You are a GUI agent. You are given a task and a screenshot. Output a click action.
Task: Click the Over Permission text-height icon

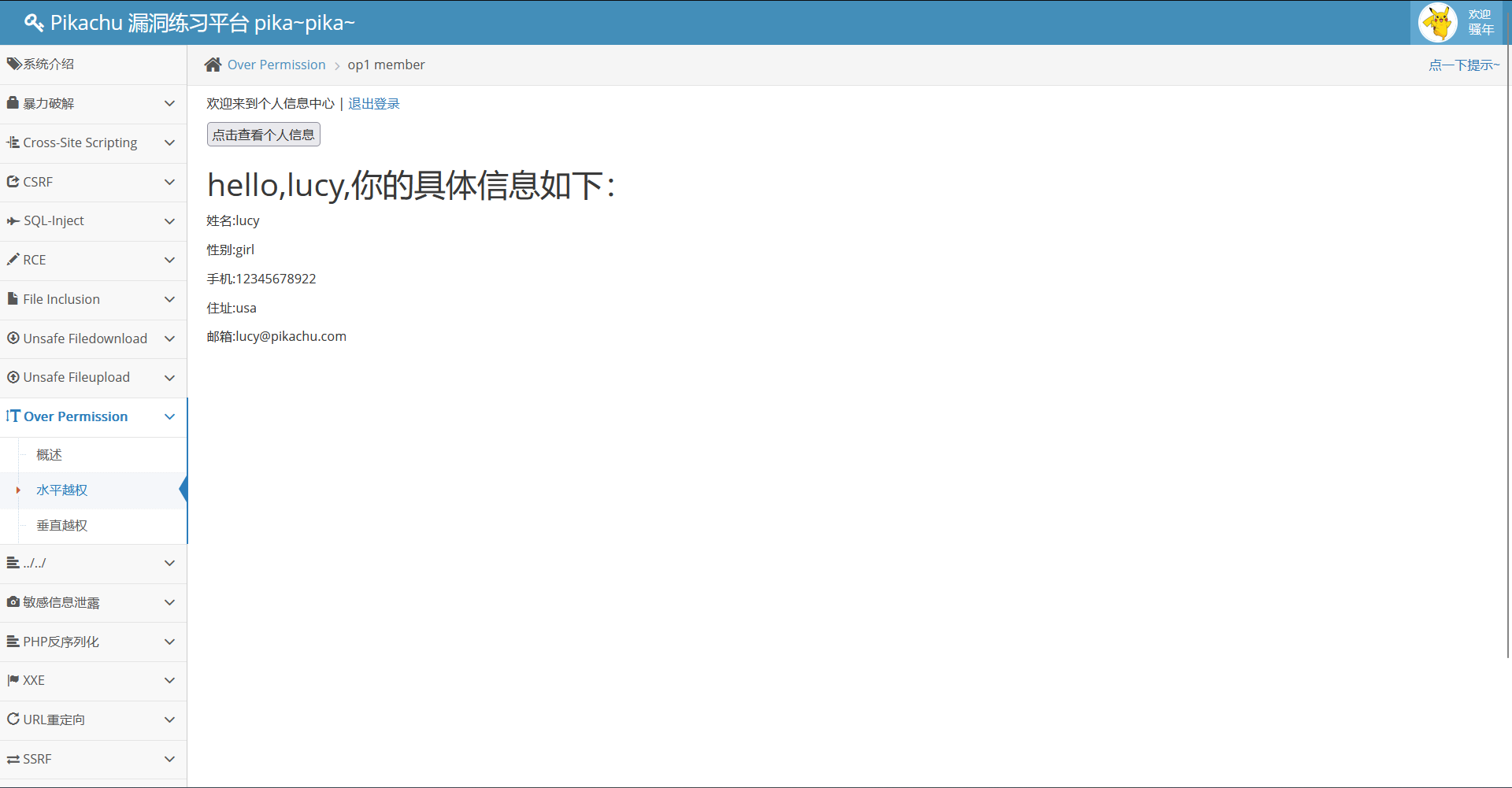click(13, 416)
